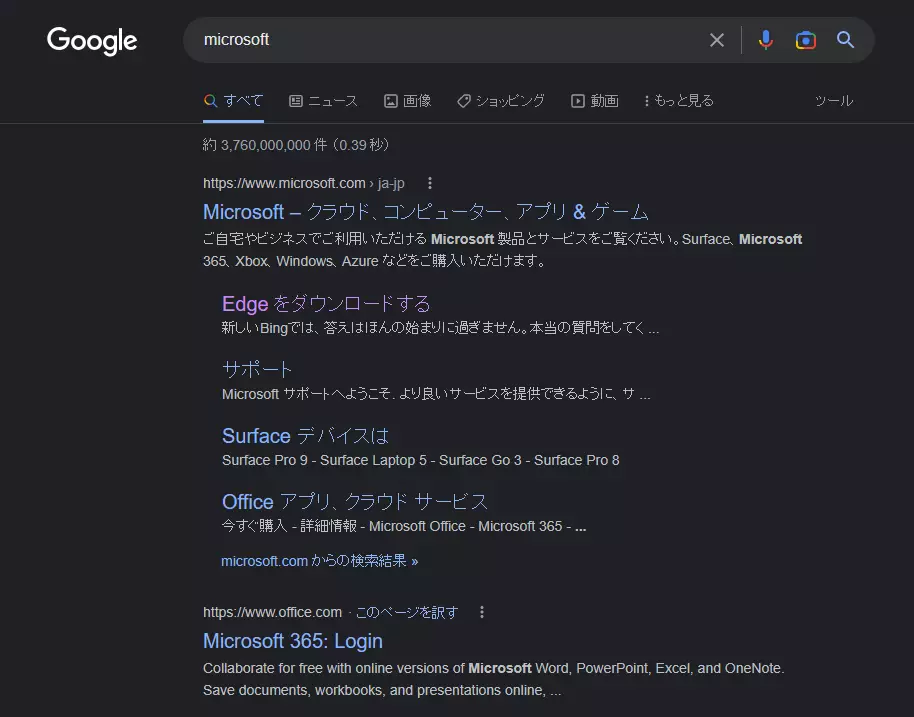Viewport: 914px width, 717px height.
Task: Click microsoft.com からの検索結果 » link
Action: click(x=319, y=561)
